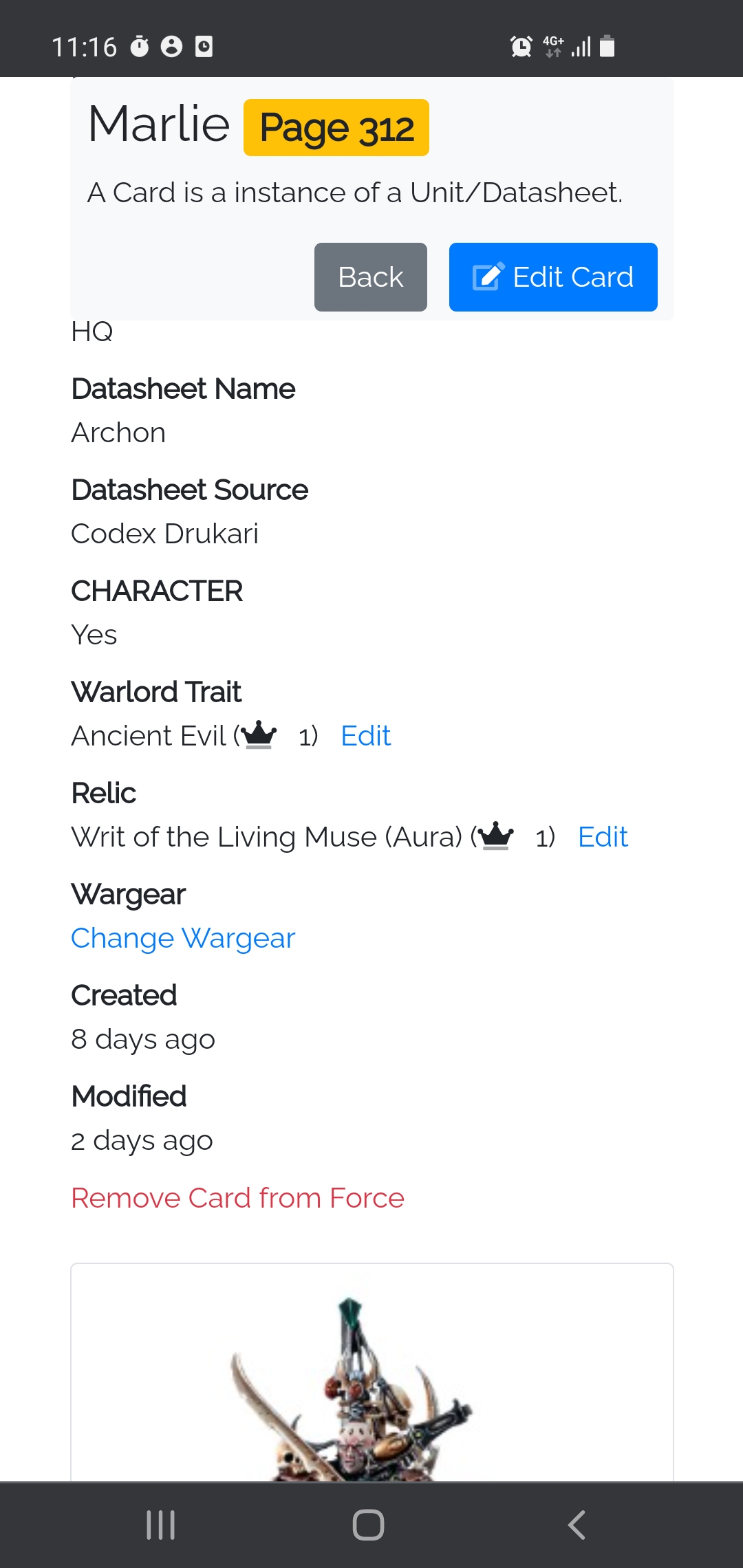Image resolution: width=743 pixels, height=1568 pixels.
Task: Click the gray Back button
Action: tap(370, 277)
